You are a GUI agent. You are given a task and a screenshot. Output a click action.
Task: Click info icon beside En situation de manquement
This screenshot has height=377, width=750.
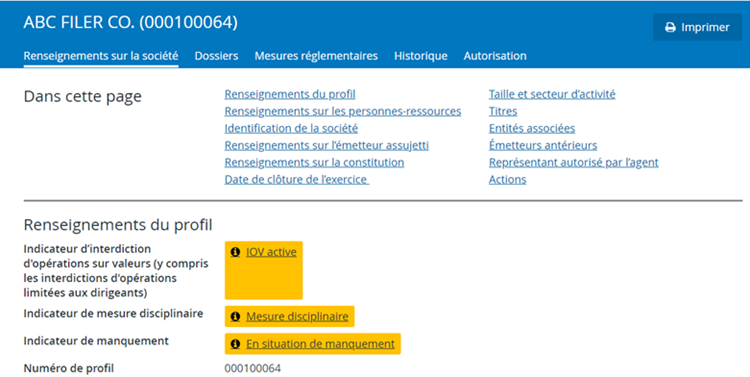(x=235, y=344)
